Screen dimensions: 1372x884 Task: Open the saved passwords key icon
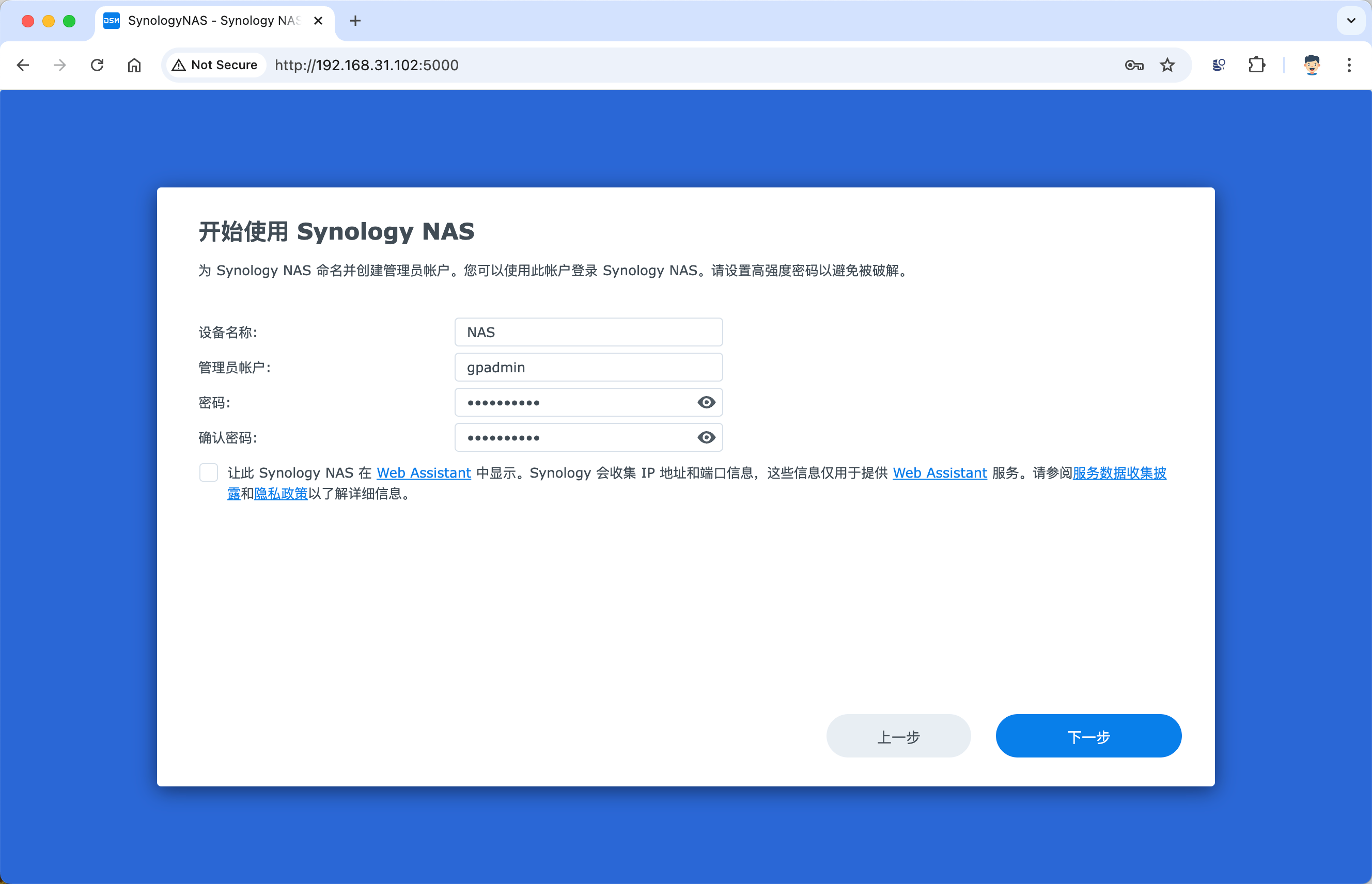click(1134, 65)
